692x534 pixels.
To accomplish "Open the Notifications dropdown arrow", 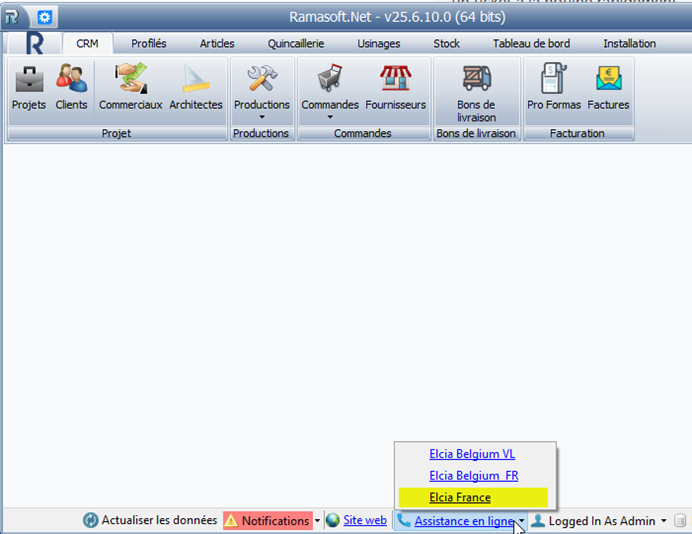I will point(317,521).
